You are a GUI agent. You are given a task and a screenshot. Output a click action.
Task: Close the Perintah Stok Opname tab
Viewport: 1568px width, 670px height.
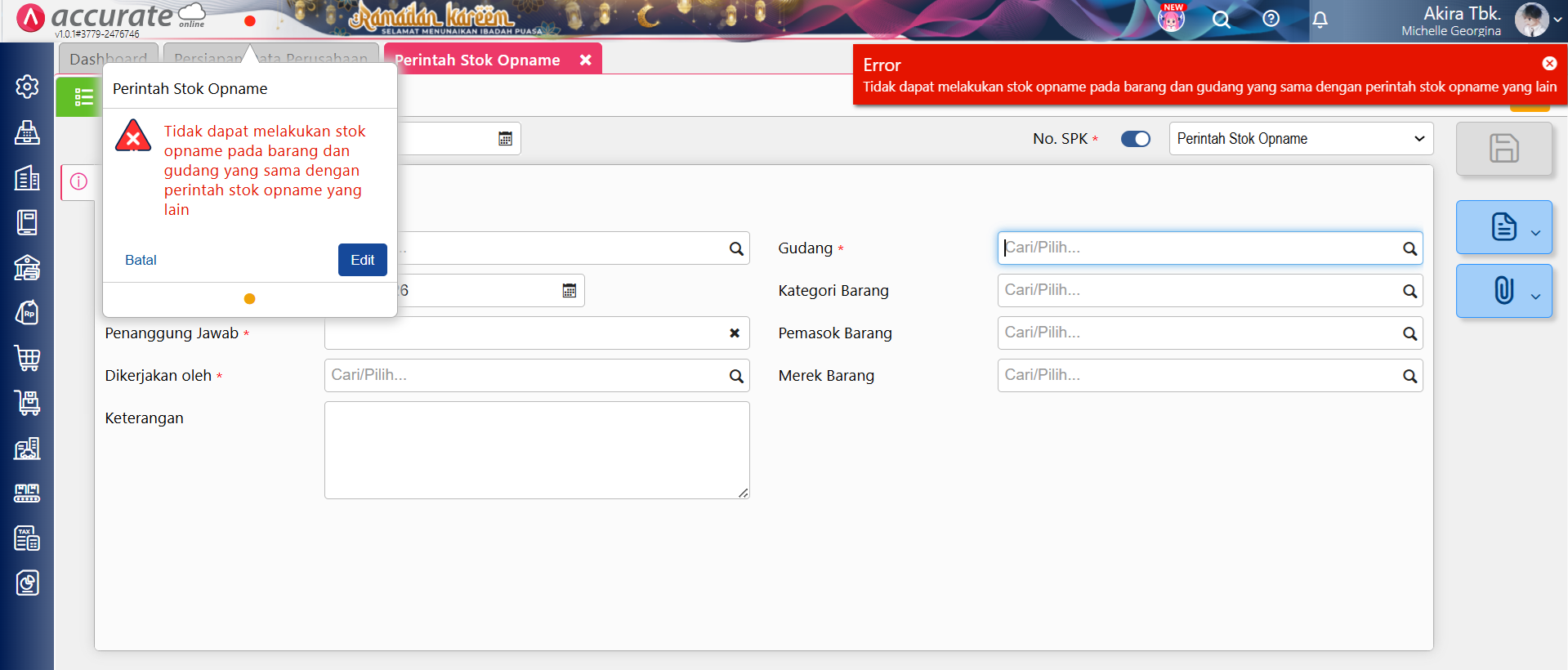click(585, 60)
